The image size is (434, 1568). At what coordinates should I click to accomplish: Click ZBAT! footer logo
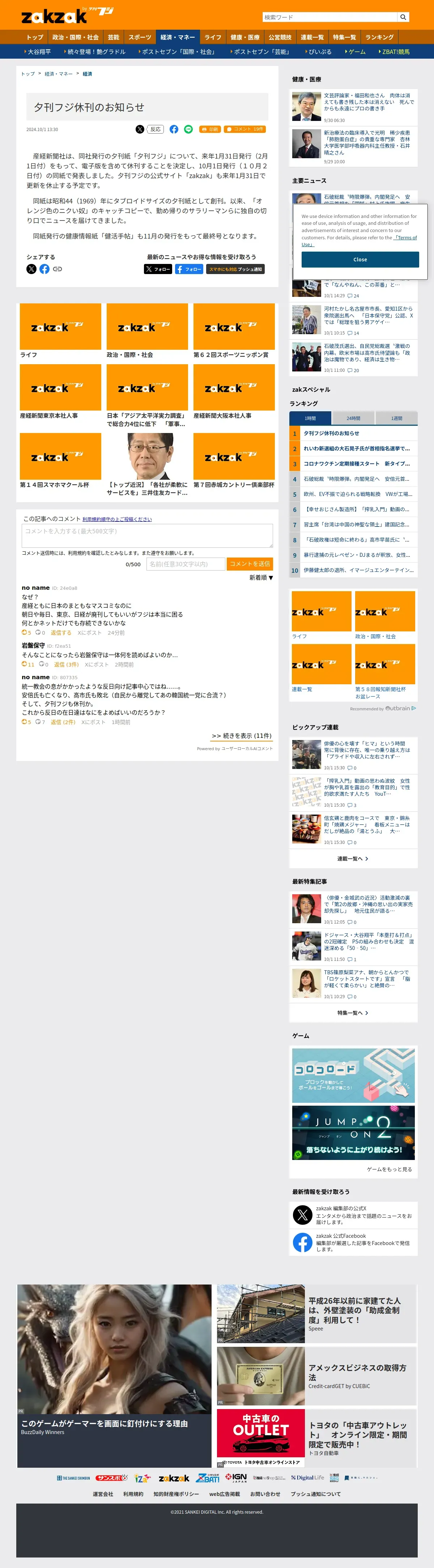208,1478
